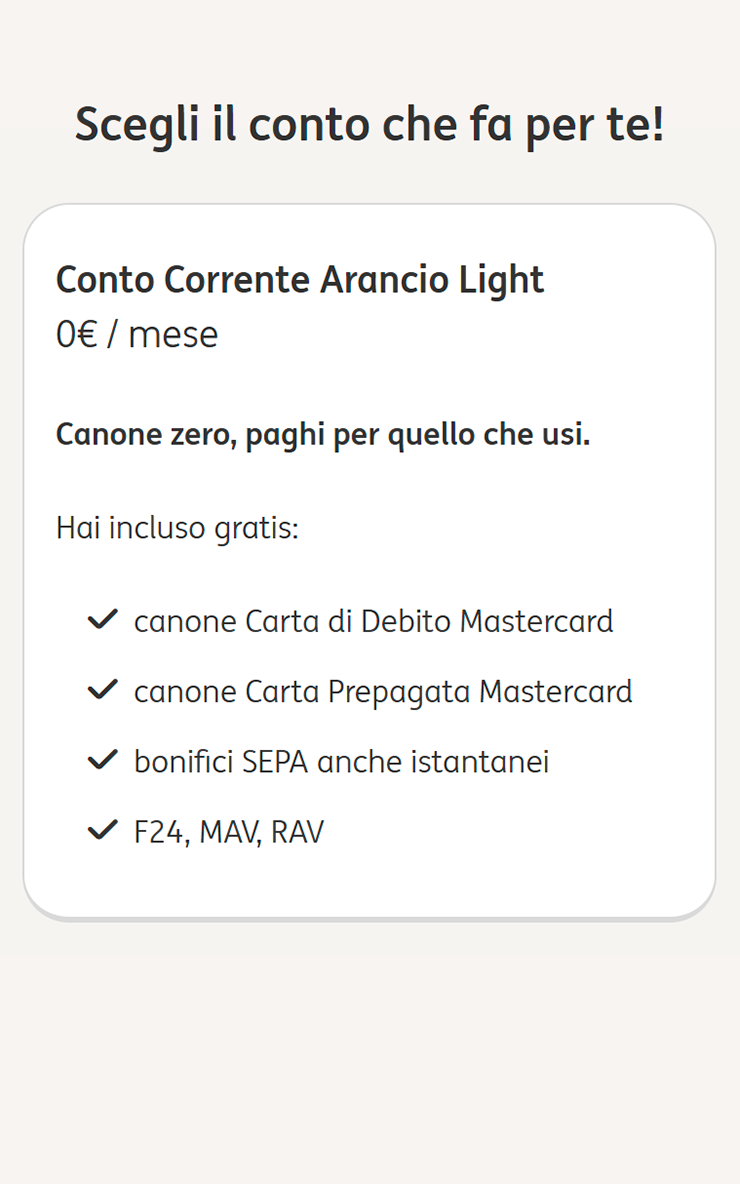Select the canone Carta di Debito Mastercard item
Screen dimensions: 740x1184
(374, 621)
